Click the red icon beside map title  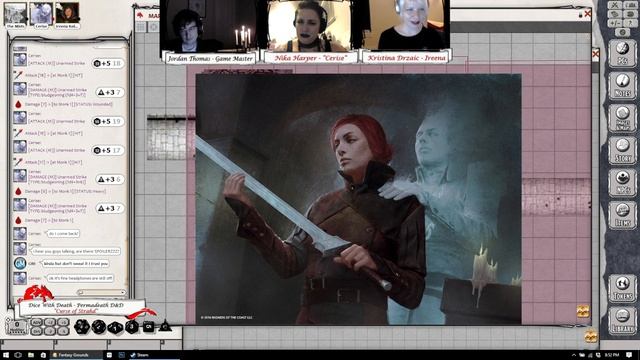pyautogui.click(x=140, y=15)
